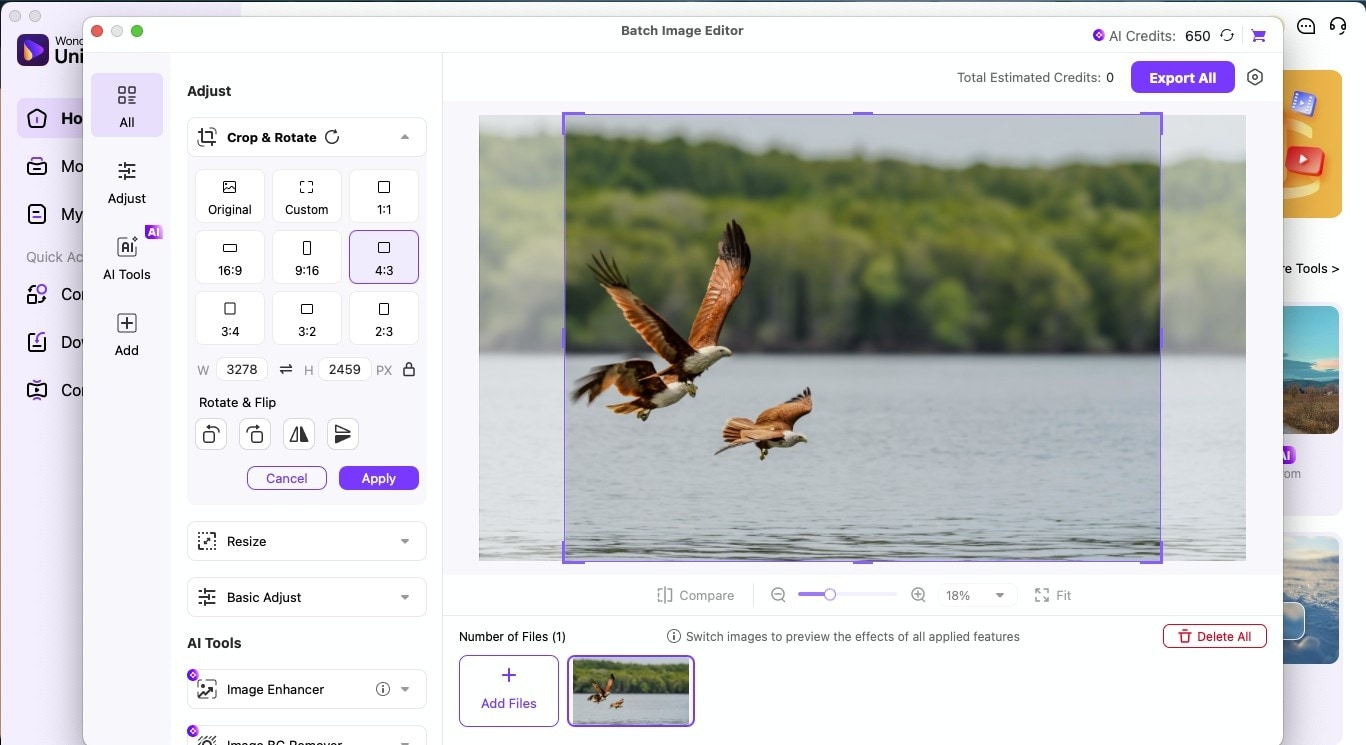
Task: Select Custom crop ratio
Action: click(307, 196)
